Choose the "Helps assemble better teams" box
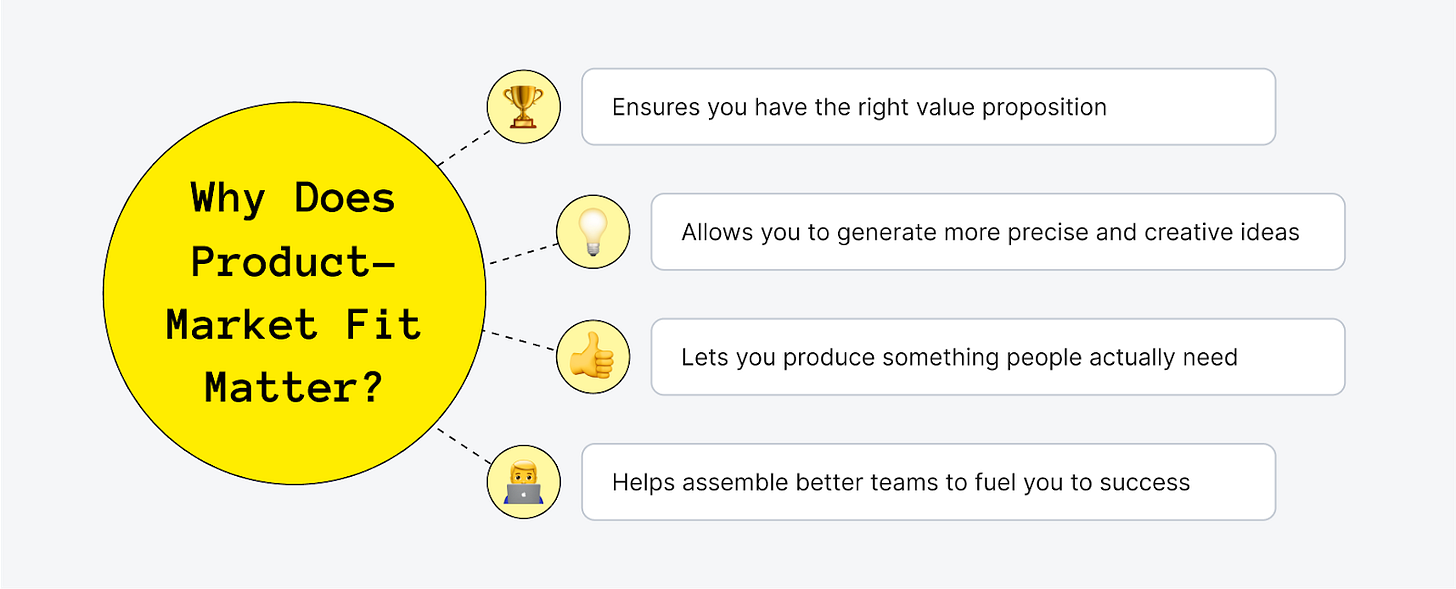The image size is (1456, 589). click(928, 482)
